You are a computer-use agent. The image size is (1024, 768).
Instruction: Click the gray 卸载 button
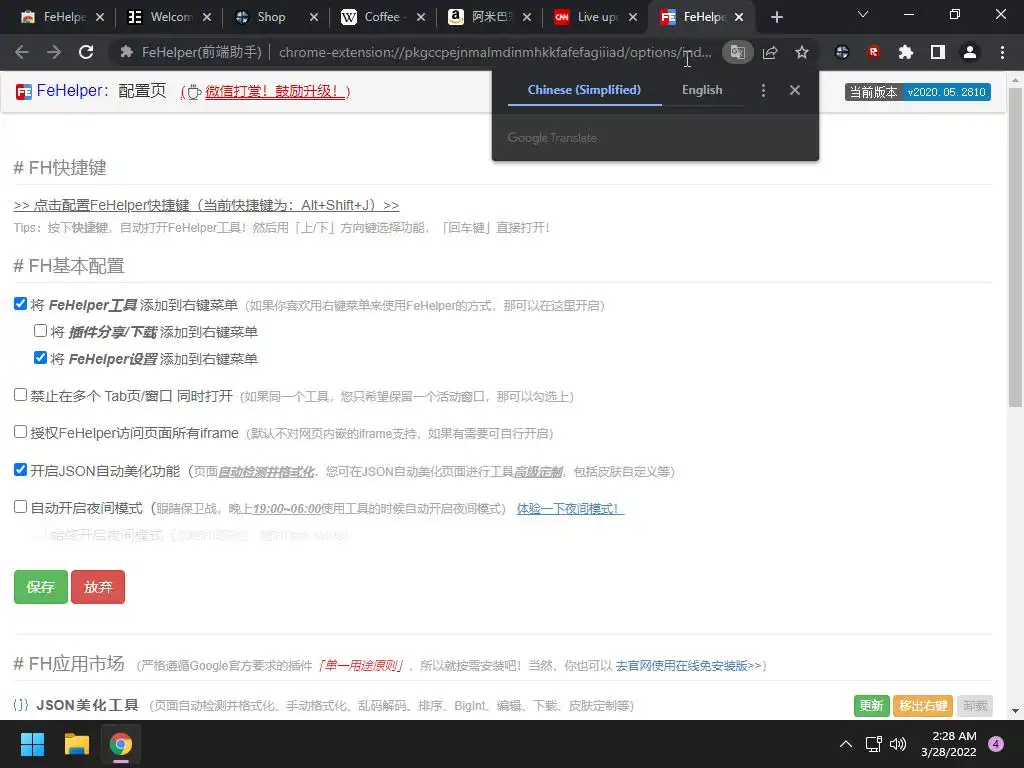coord(975,706)
